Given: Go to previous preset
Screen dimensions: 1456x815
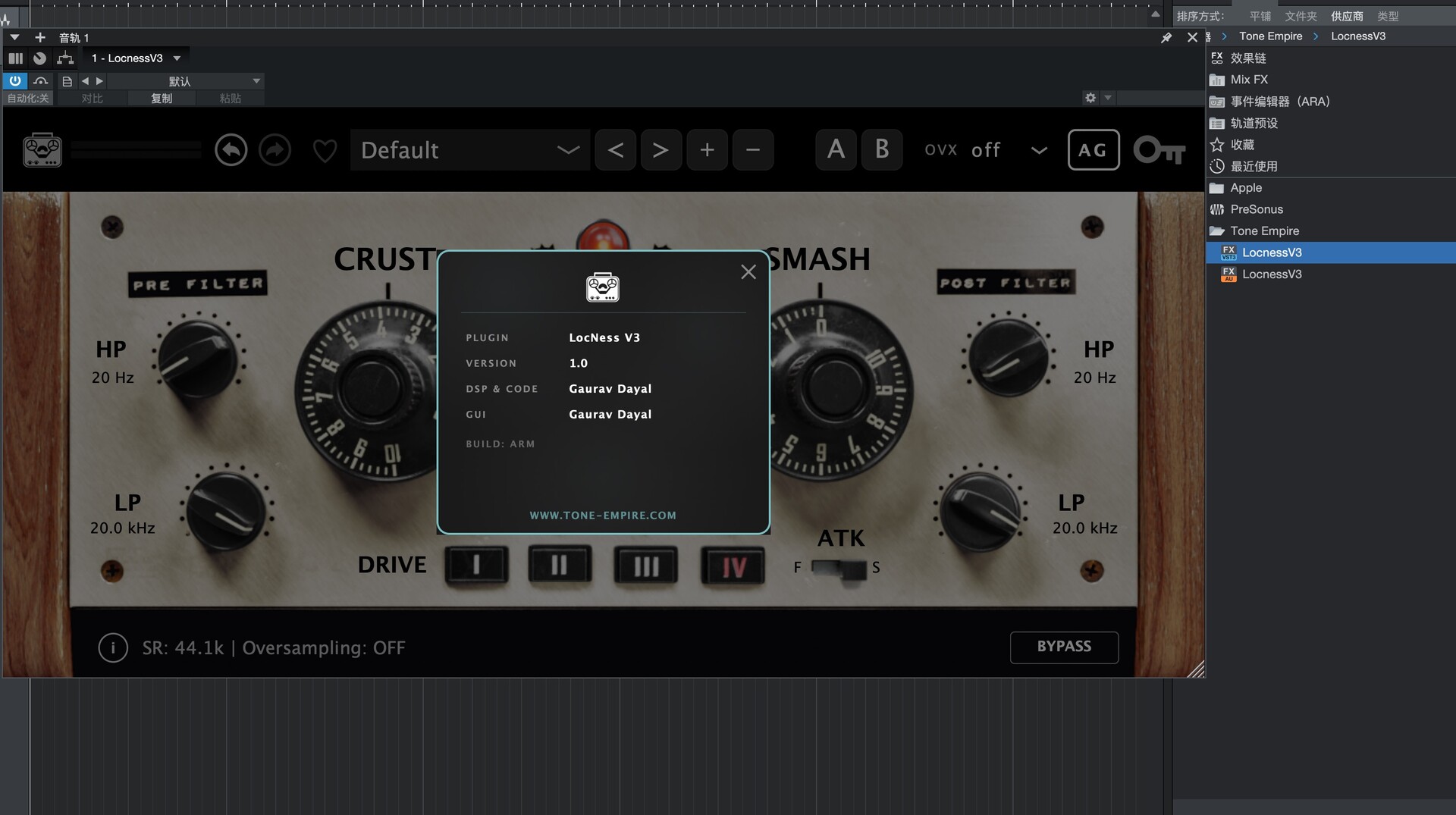Looking at the screenshot, I should point(616,150).
